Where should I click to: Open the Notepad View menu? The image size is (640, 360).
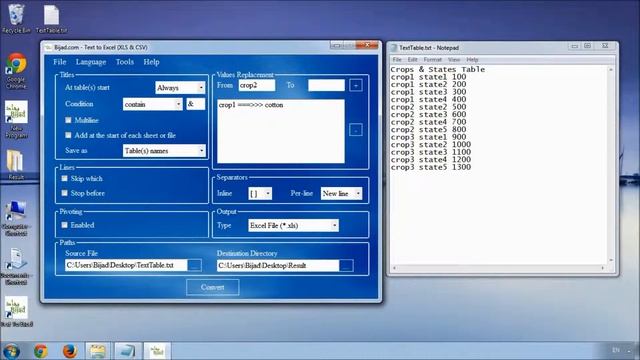(454, 60)
